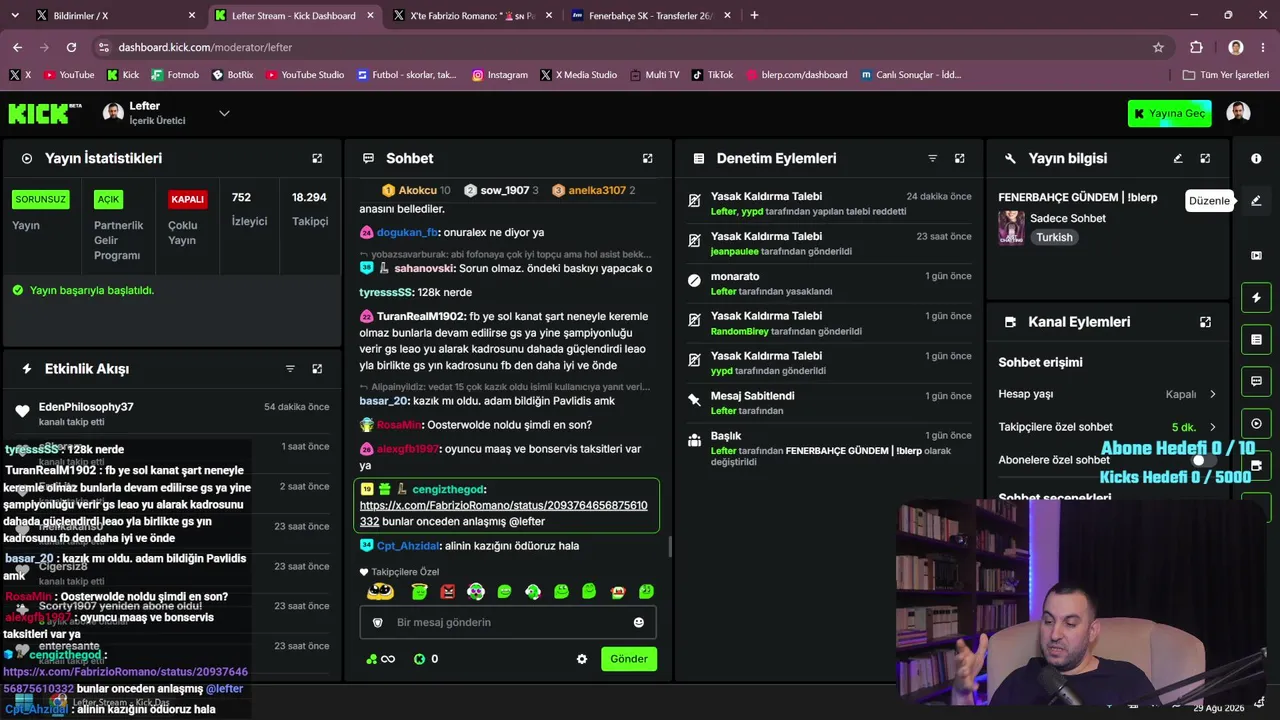Open the Tüm Yer İşaretleri folder

point(1226,75)
